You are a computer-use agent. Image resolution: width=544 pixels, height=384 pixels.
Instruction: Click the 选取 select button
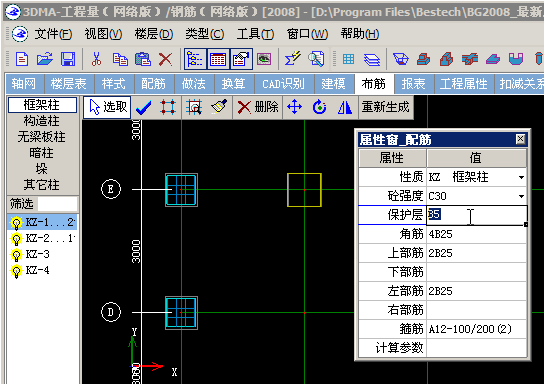(107, 107)
